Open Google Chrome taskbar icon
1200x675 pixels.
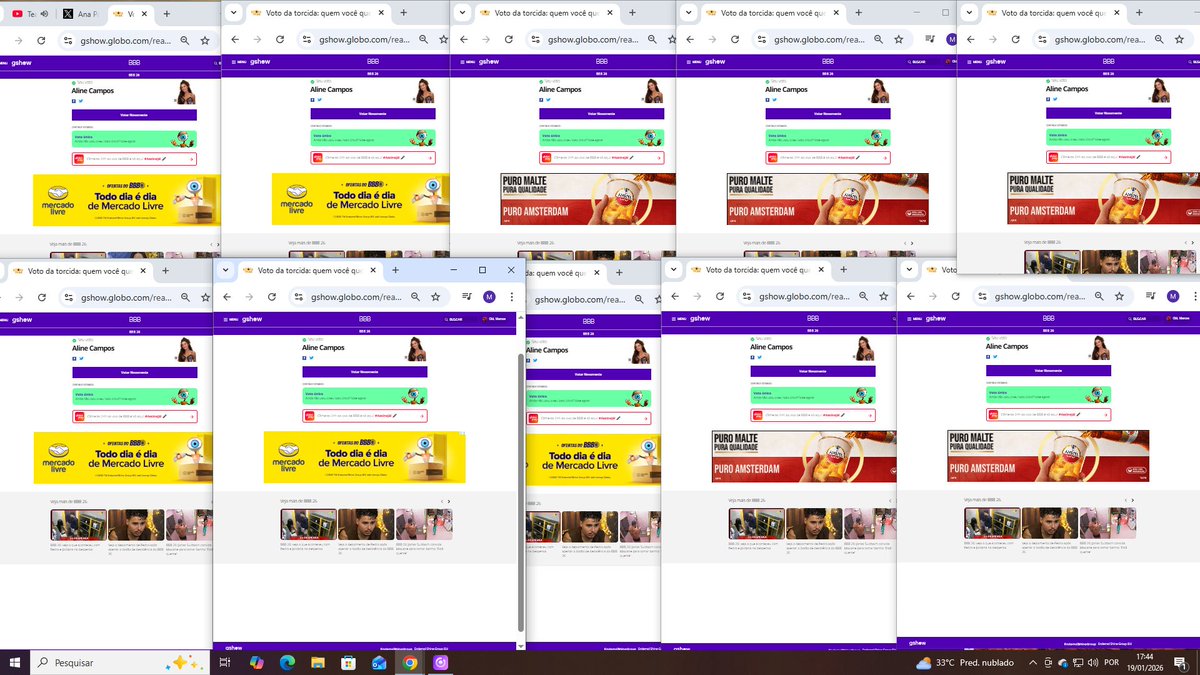pos(409,662)
